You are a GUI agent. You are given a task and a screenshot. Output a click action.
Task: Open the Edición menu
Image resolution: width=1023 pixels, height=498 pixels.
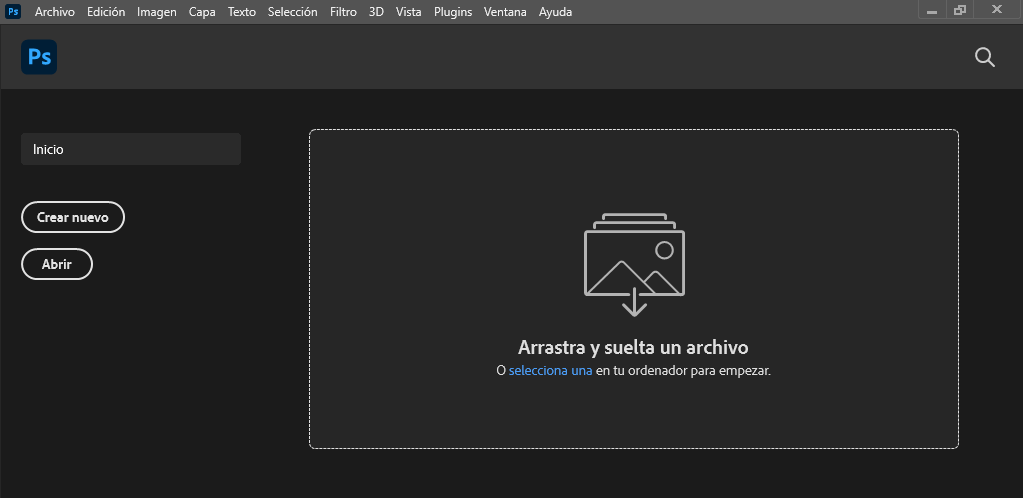tap(106, 12)
